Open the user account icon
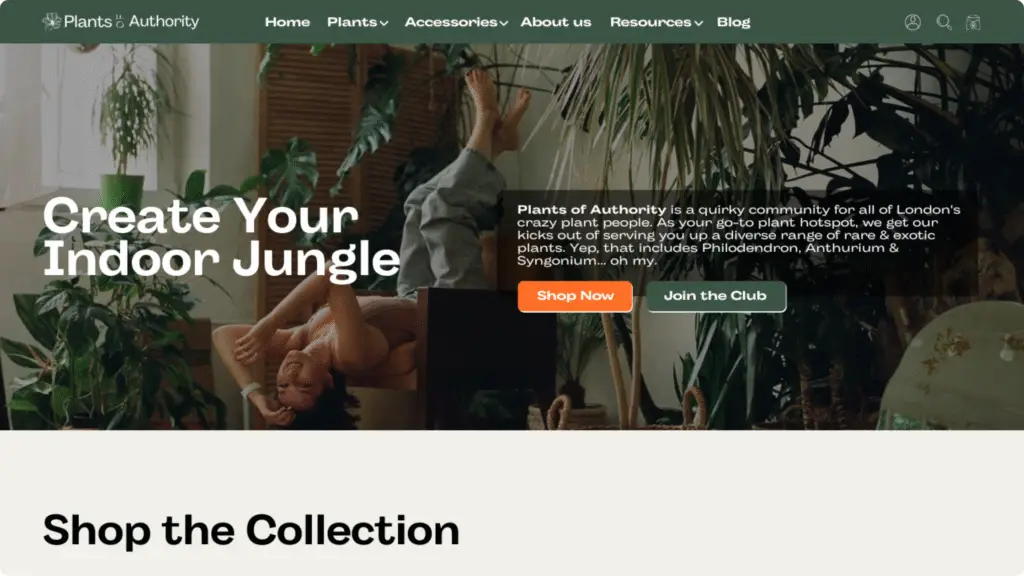Viewport: 1024px width, 576px height. (912, 22)
